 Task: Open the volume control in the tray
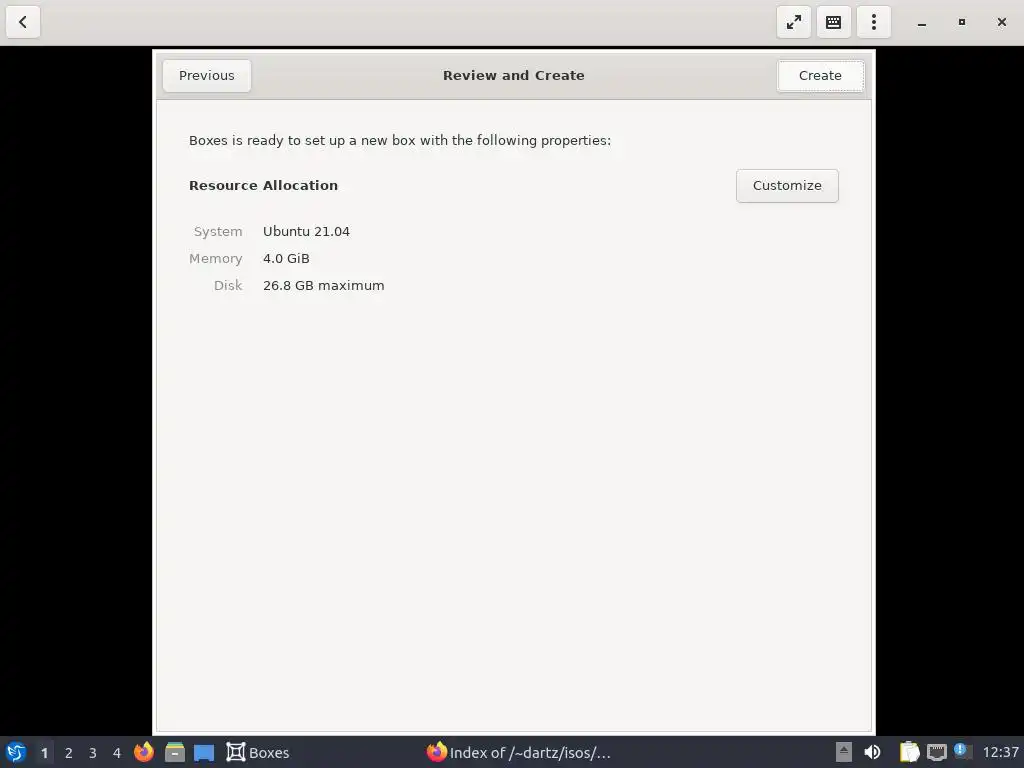point(872,752)
